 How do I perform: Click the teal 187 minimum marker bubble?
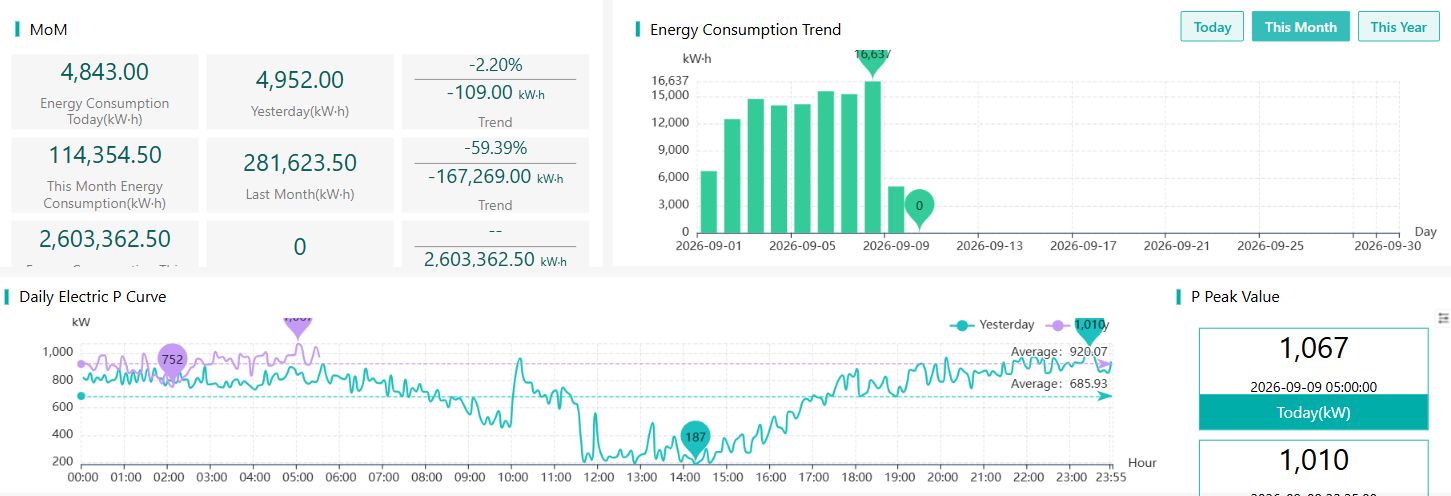click(696, 439)
